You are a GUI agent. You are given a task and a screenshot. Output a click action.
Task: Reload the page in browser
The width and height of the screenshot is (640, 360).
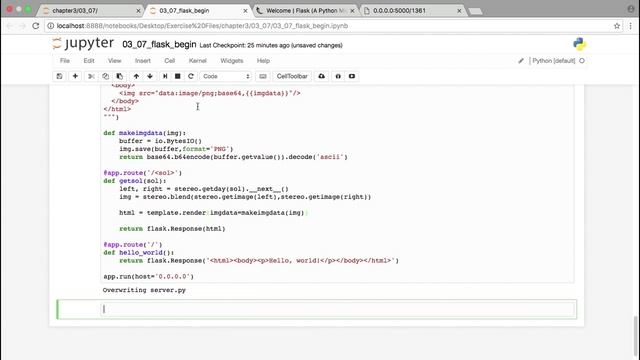36,26
